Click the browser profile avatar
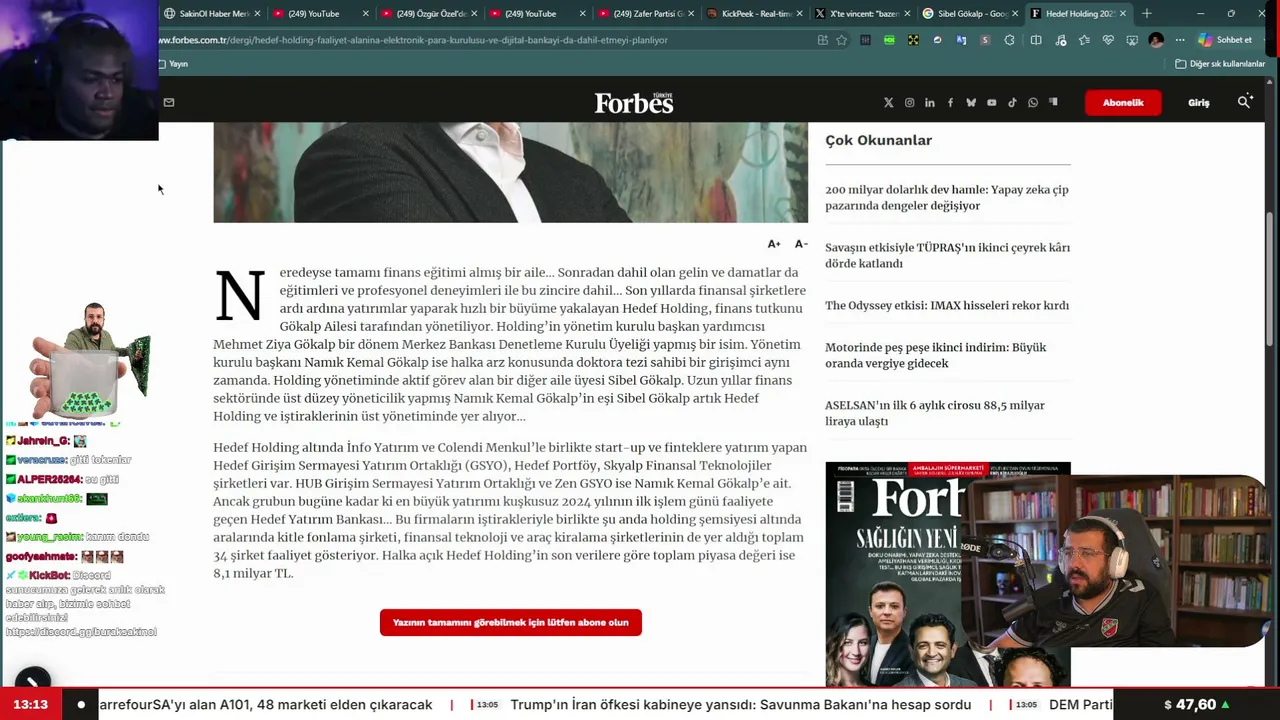Viewport: 1280px width, 720px height. point(1156,40)
